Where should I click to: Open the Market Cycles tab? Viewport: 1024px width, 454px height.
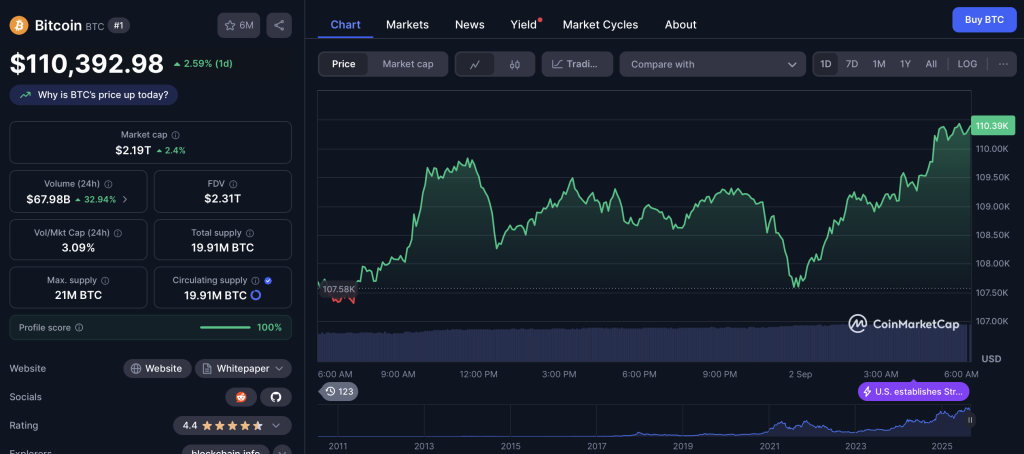point(600,25)
